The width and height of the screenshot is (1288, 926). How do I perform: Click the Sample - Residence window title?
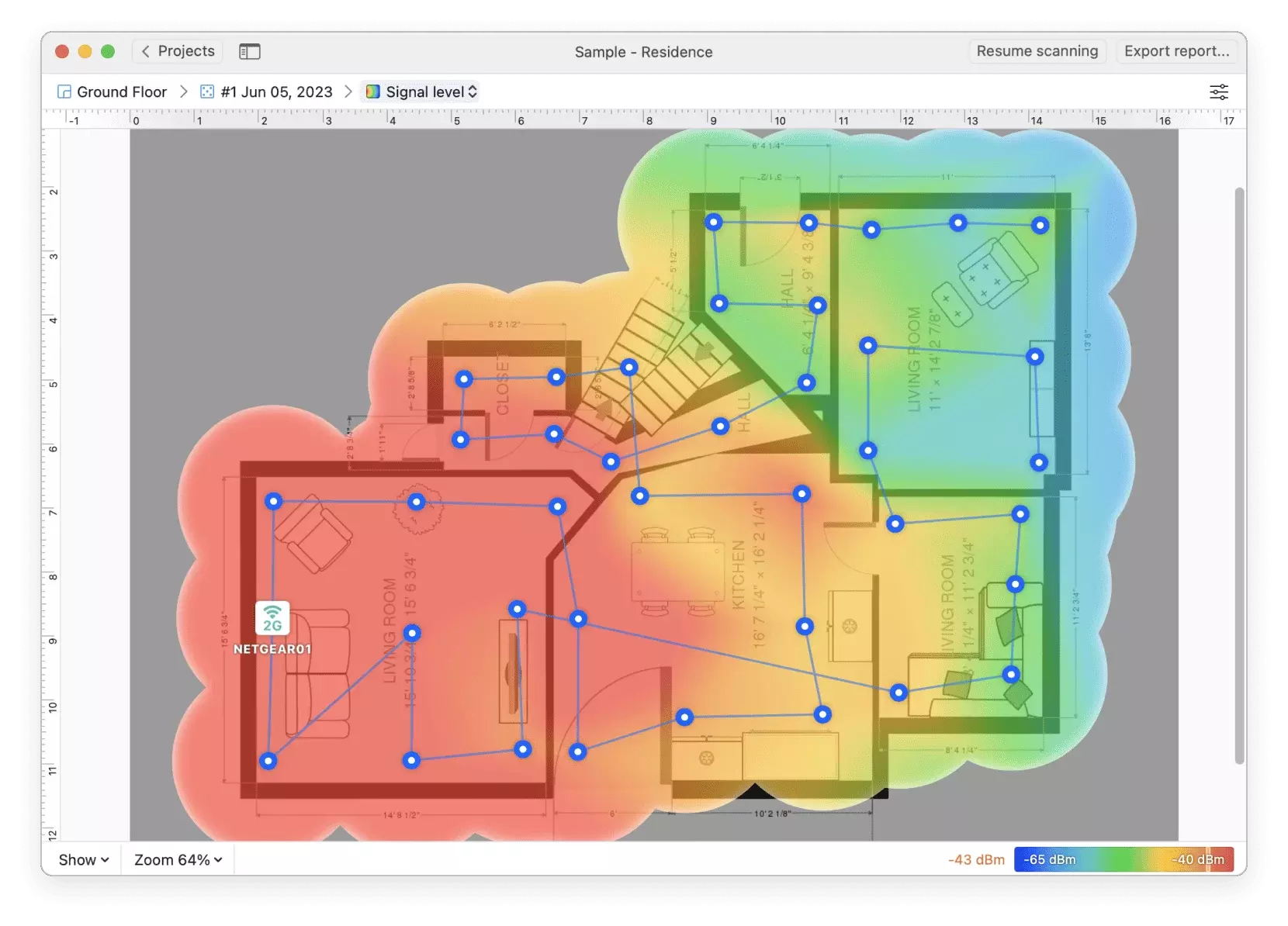tap(643, 52)
